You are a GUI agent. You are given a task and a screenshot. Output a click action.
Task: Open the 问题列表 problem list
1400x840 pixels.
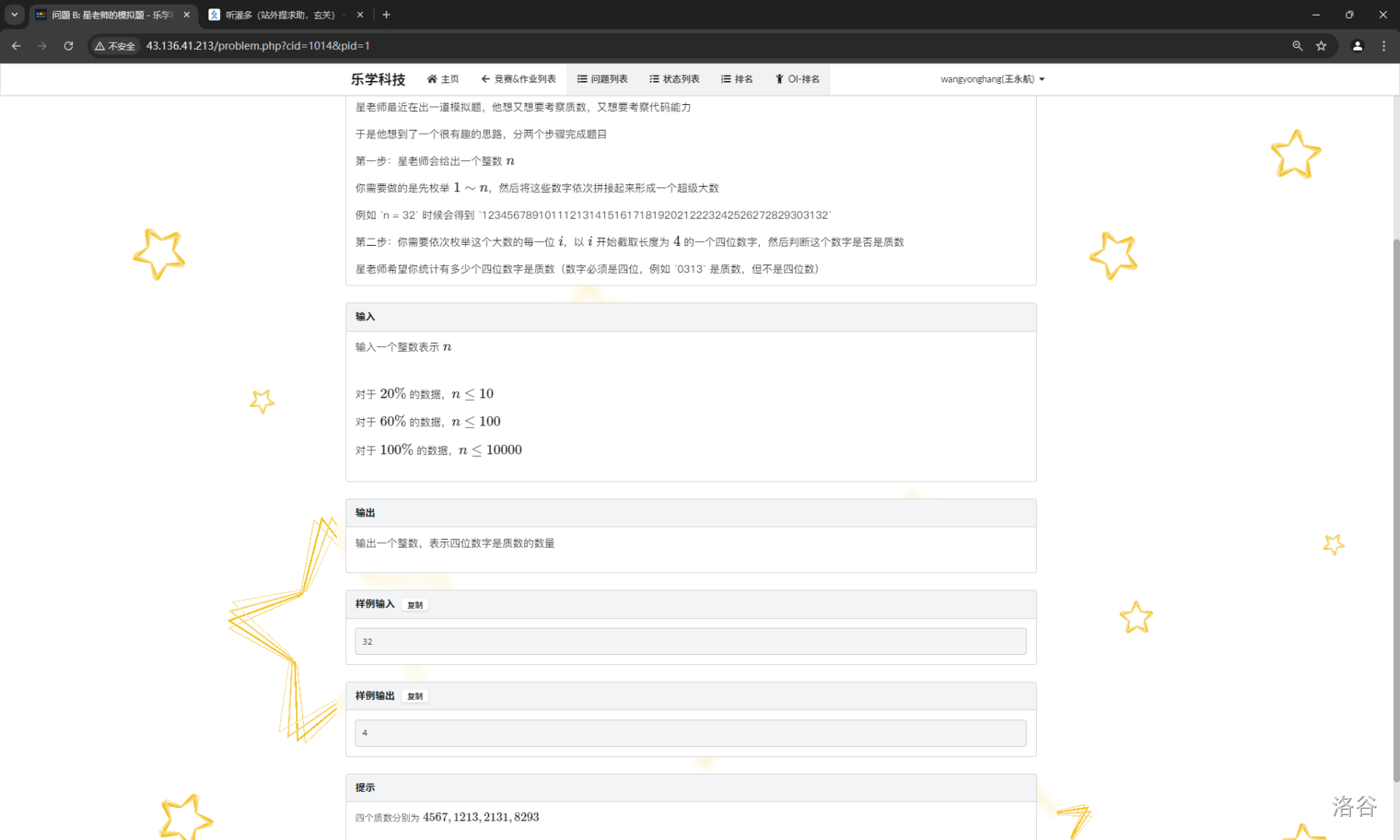point(602,79)
